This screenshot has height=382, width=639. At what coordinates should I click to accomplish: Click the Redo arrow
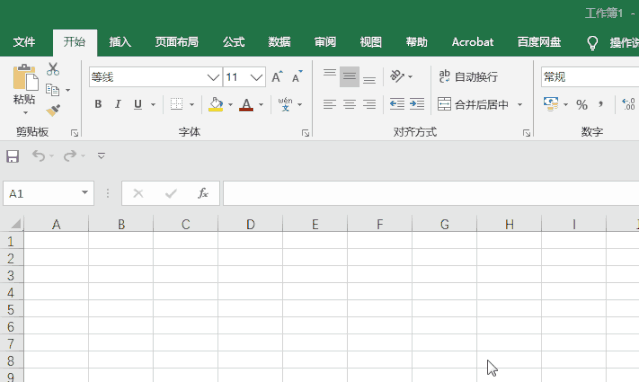(x=70, y=156)
